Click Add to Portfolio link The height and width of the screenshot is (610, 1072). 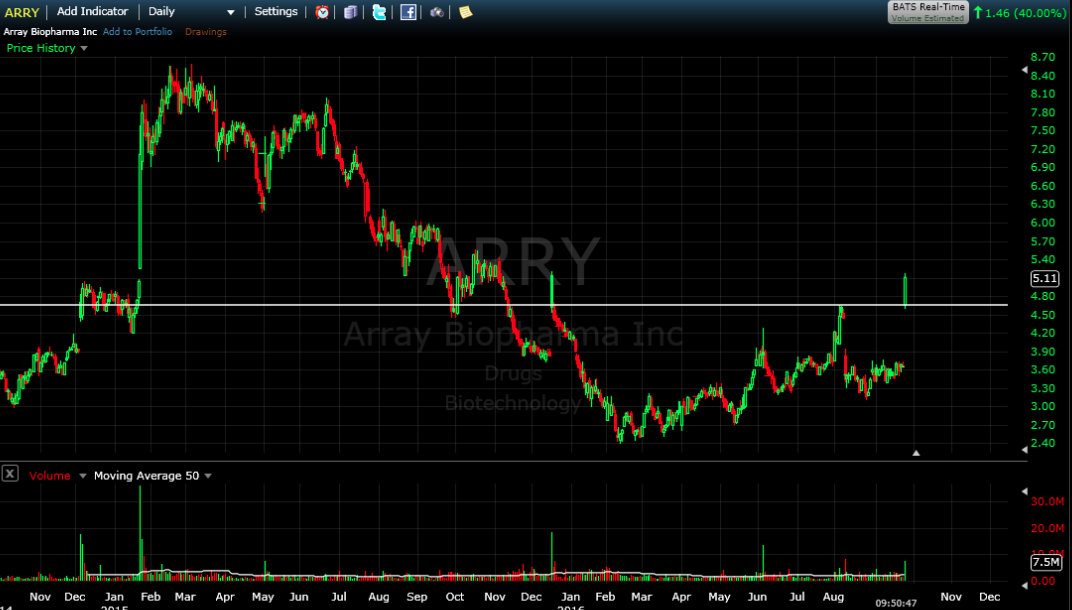(x=137, y=31)
